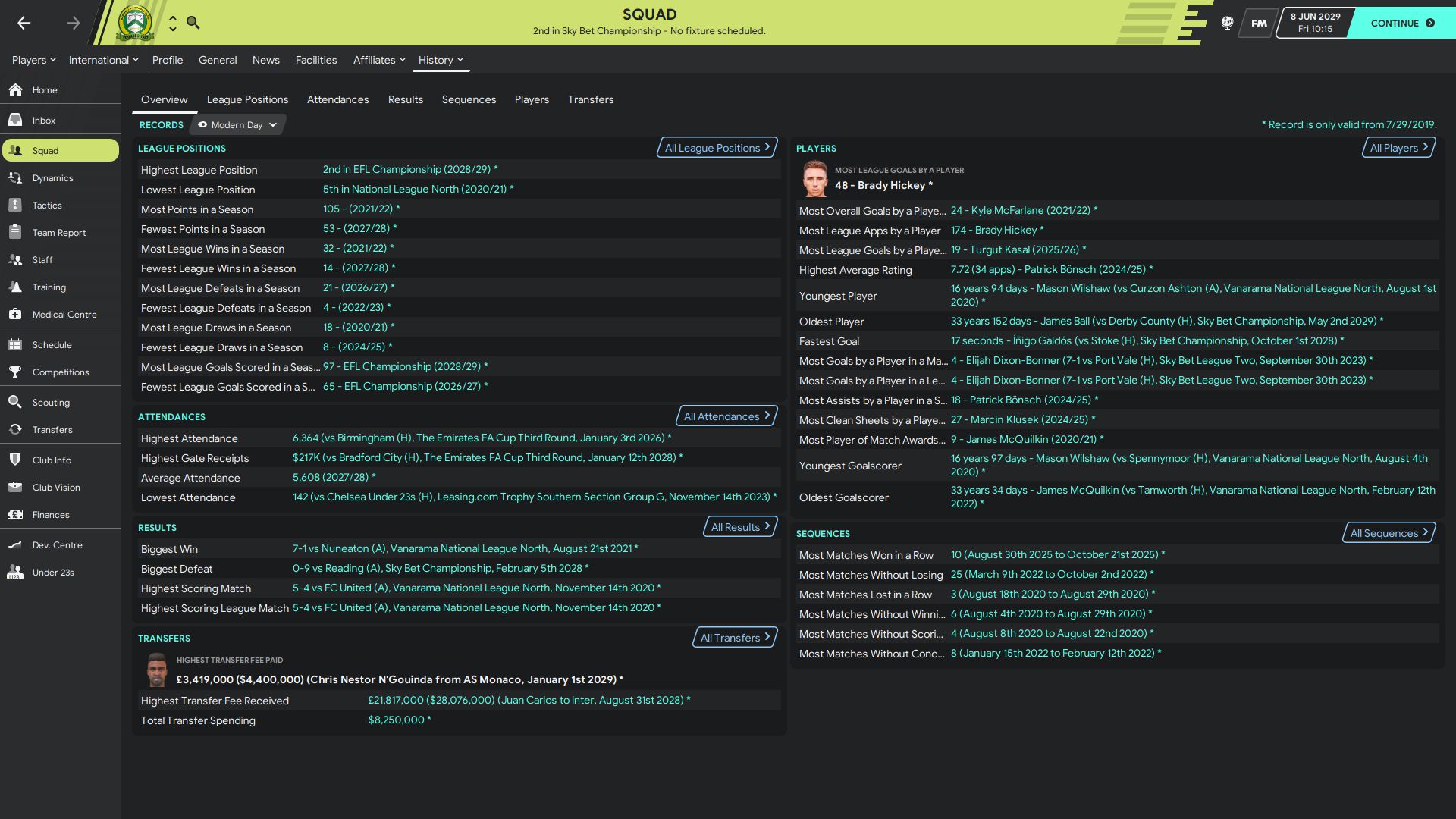Open Schedule icon in sidebar

pos(15,344)
